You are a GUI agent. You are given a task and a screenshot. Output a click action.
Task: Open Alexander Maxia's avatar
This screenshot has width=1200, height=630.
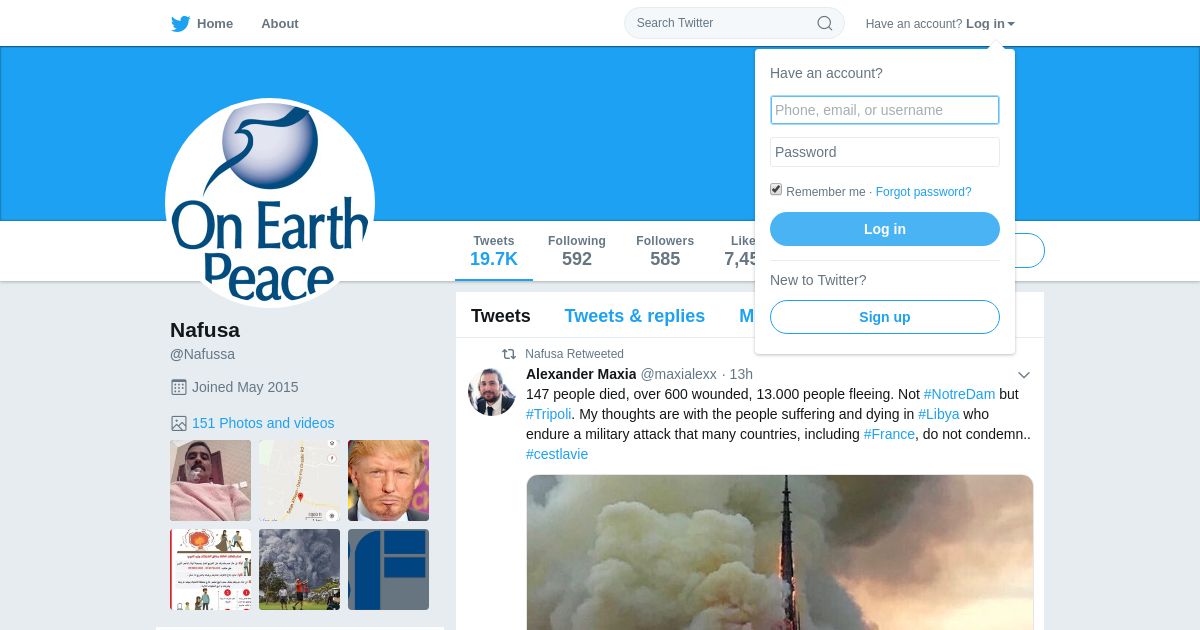tap(492, 392)
